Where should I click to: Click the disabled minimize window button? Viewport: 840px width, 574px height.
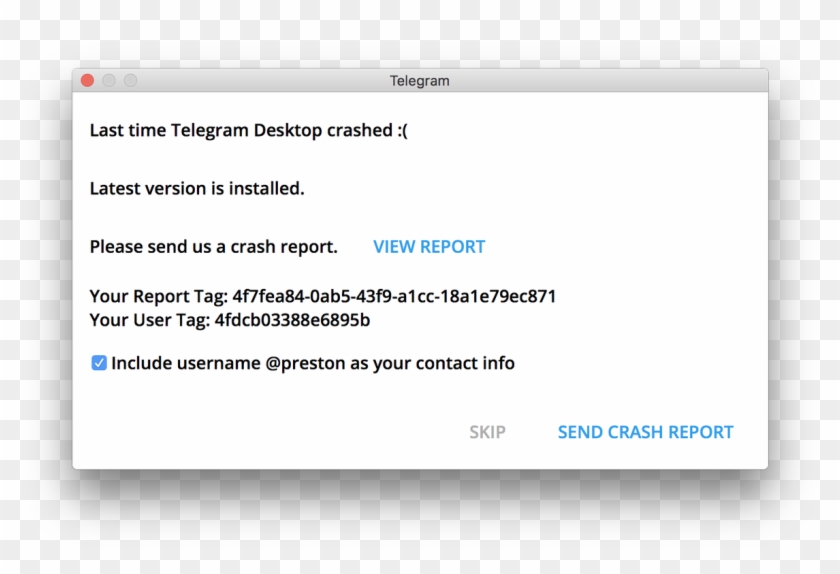tap(109, 80)
